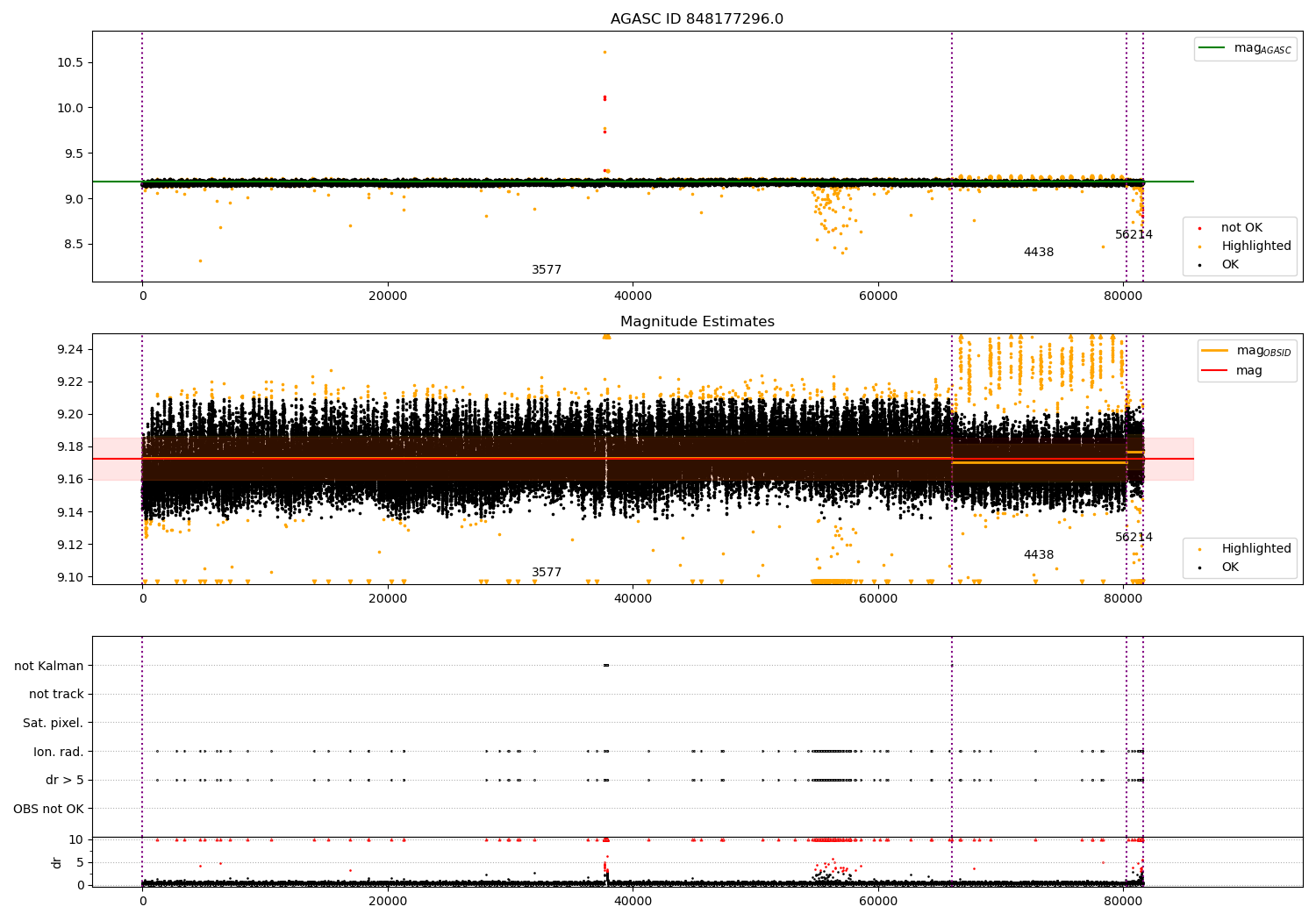
Task: Click the 9.20 y-axis tick label
Action: (x=71, y=414)
